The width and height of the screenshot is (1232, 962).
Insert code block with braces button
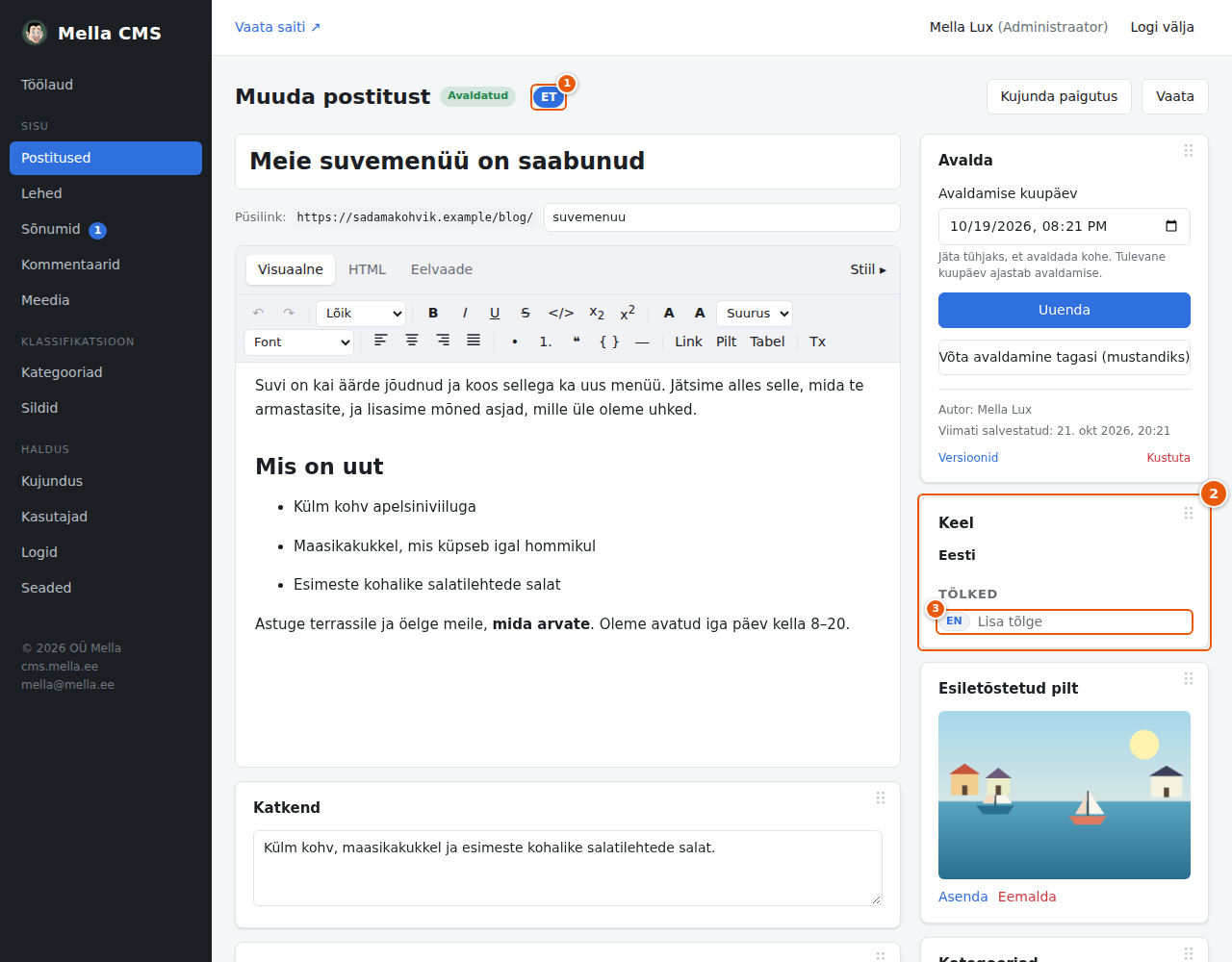pos(609,342)
